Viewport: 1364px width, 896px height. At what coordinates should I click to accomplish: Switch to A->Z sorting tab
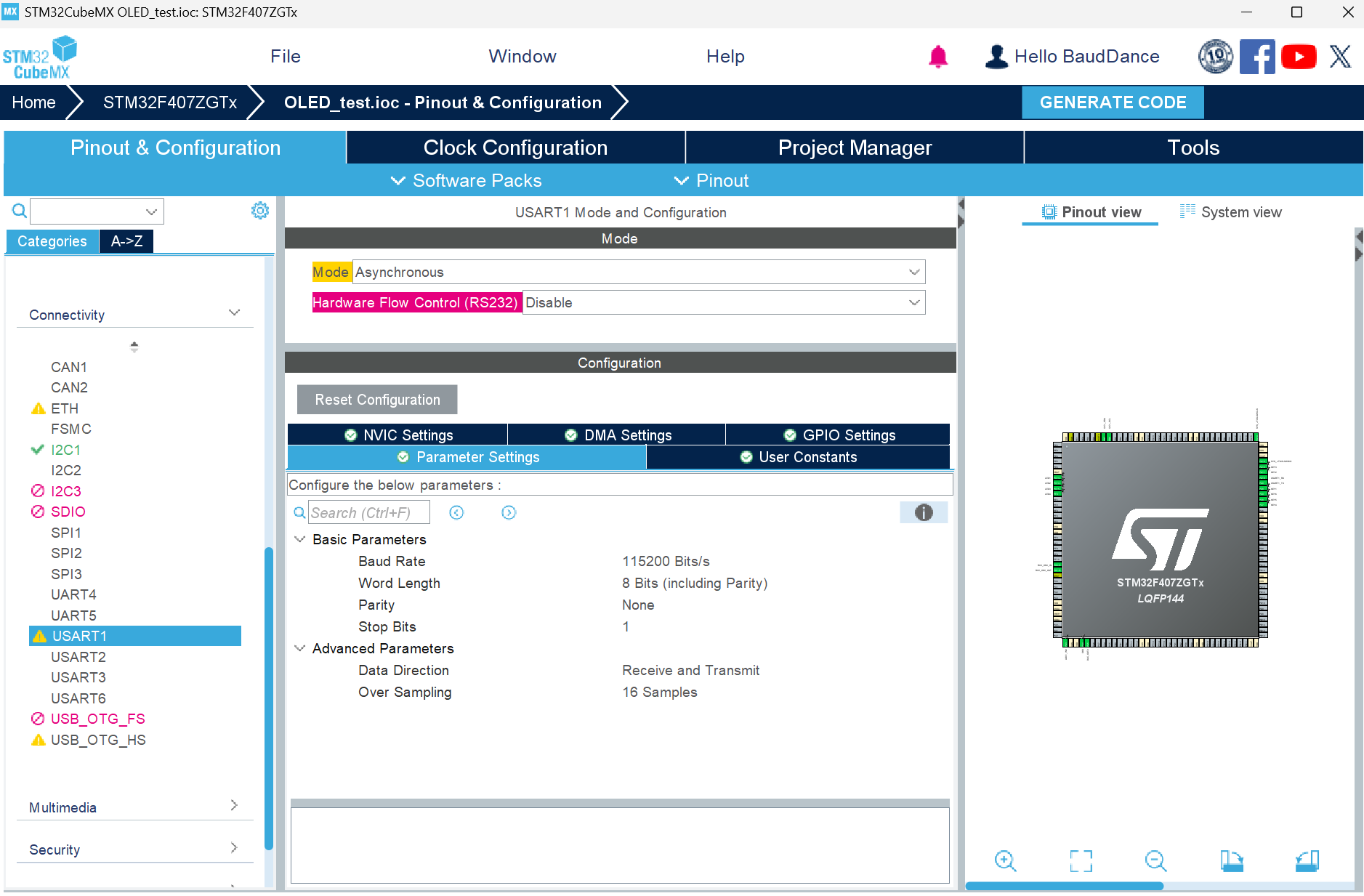click(x=126, y=241)
